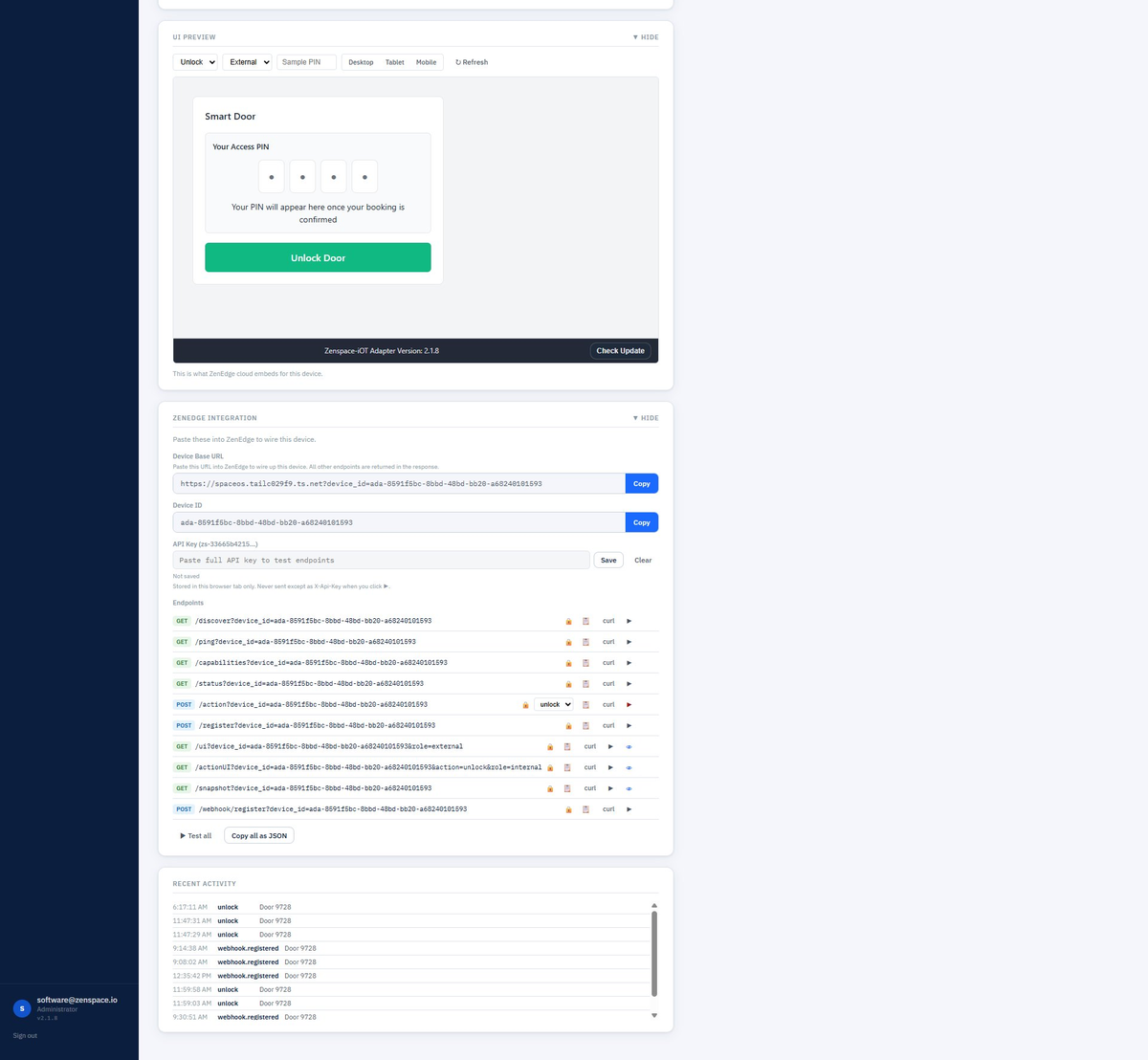Click the lock icon on the /action row
The width and height of the screenshot is (1148, 1060).
525,705
